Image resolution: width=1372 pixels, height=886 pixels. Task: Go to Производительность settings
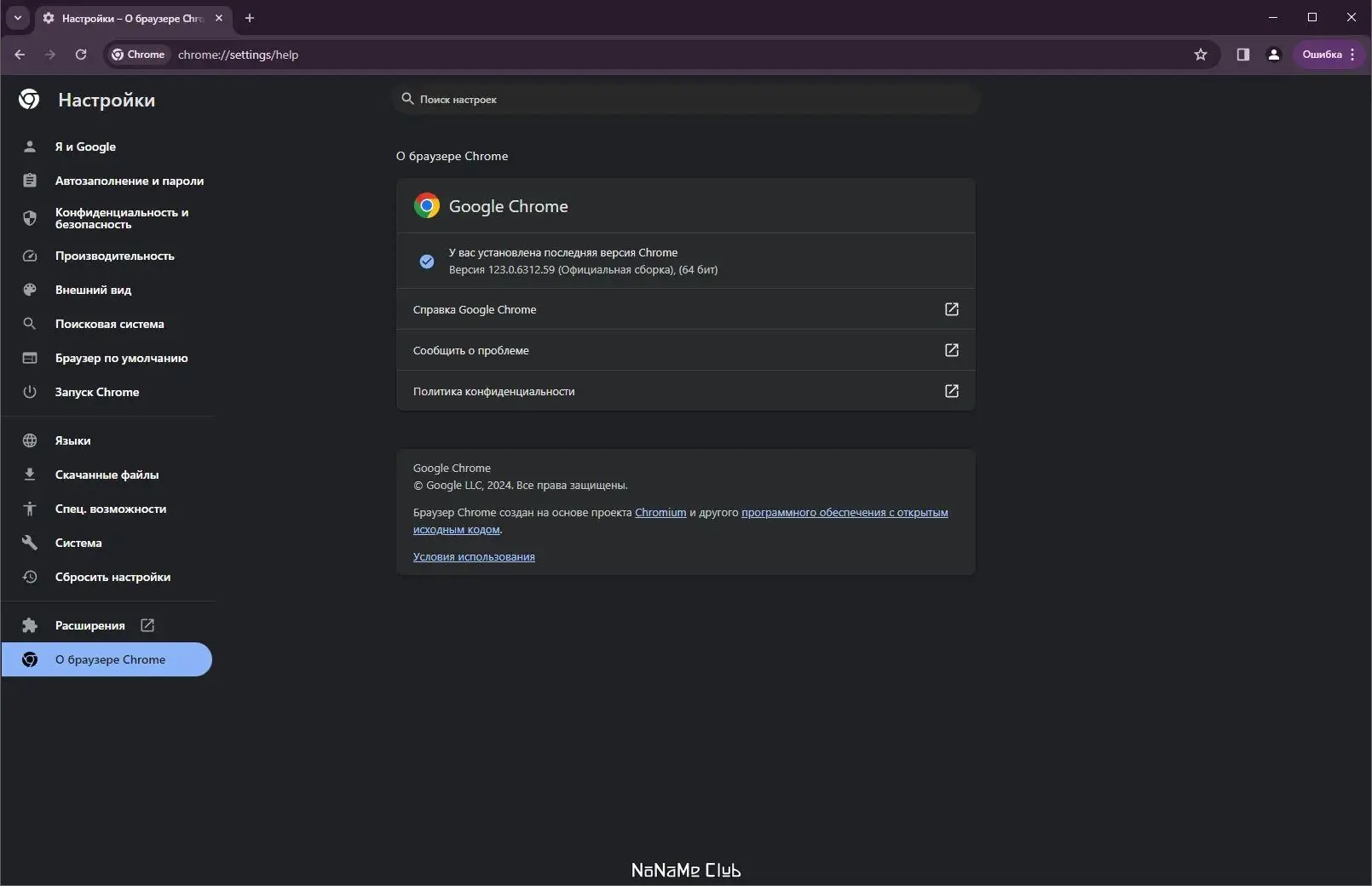(x=115, y=256)
